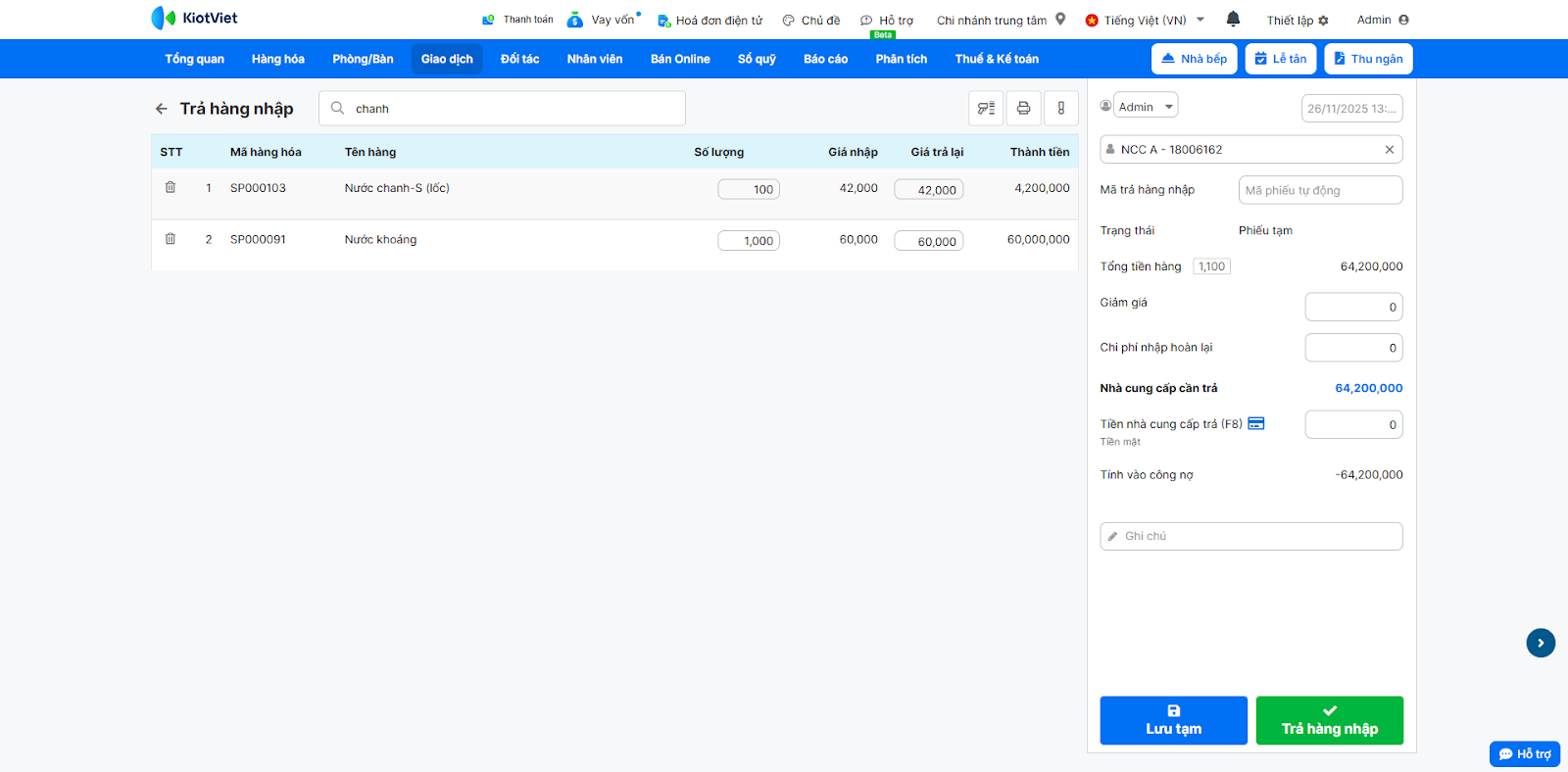The image size is (1568, 772).
Task: Click the green Trả hàng nhập button
Action: pos(1329,720)
